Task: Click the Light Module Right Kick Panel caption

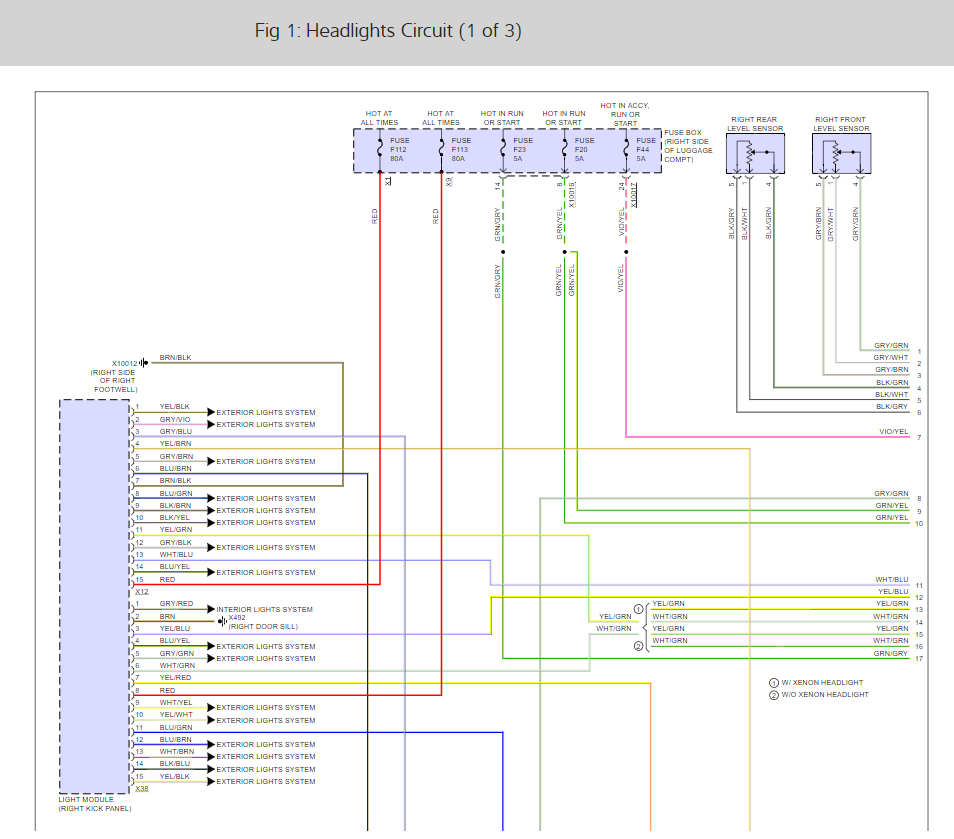Action: [95, 804]
